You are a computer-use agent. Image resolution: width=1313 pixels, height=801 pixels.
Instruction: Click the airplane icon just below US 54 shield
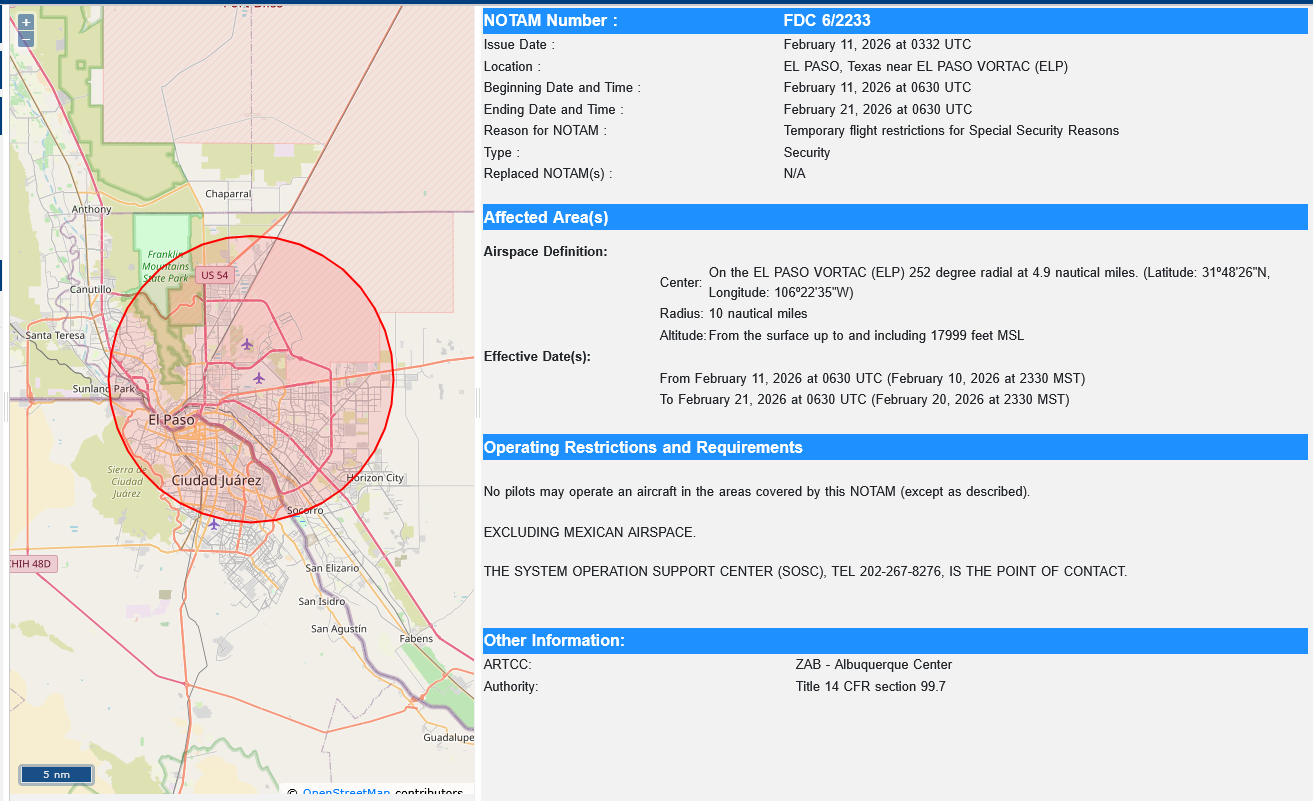pyautogui.click(x=247, y=344)
